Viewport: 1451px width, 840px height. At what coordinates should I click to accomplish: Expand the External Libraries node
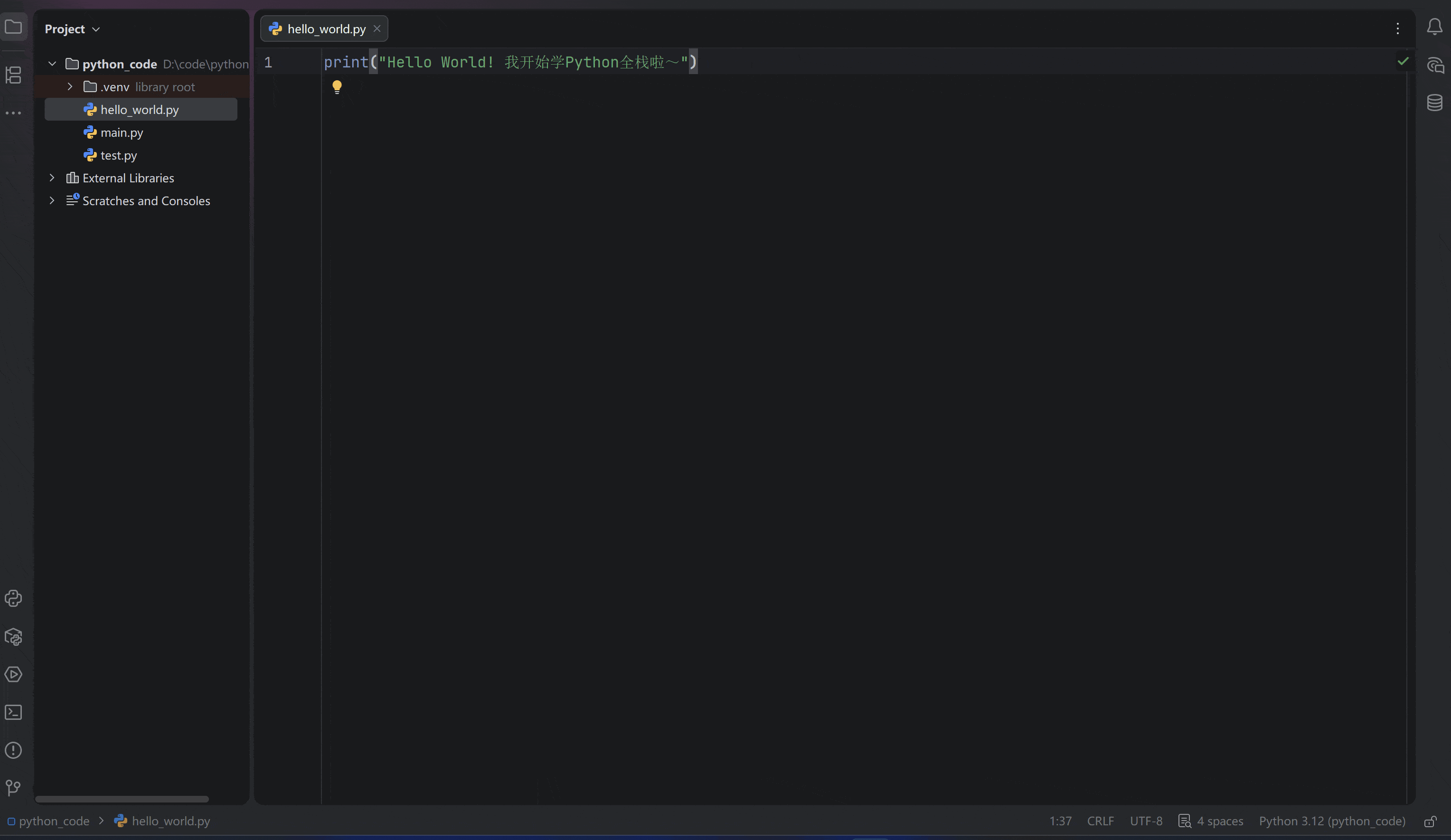tap(52, 178)
